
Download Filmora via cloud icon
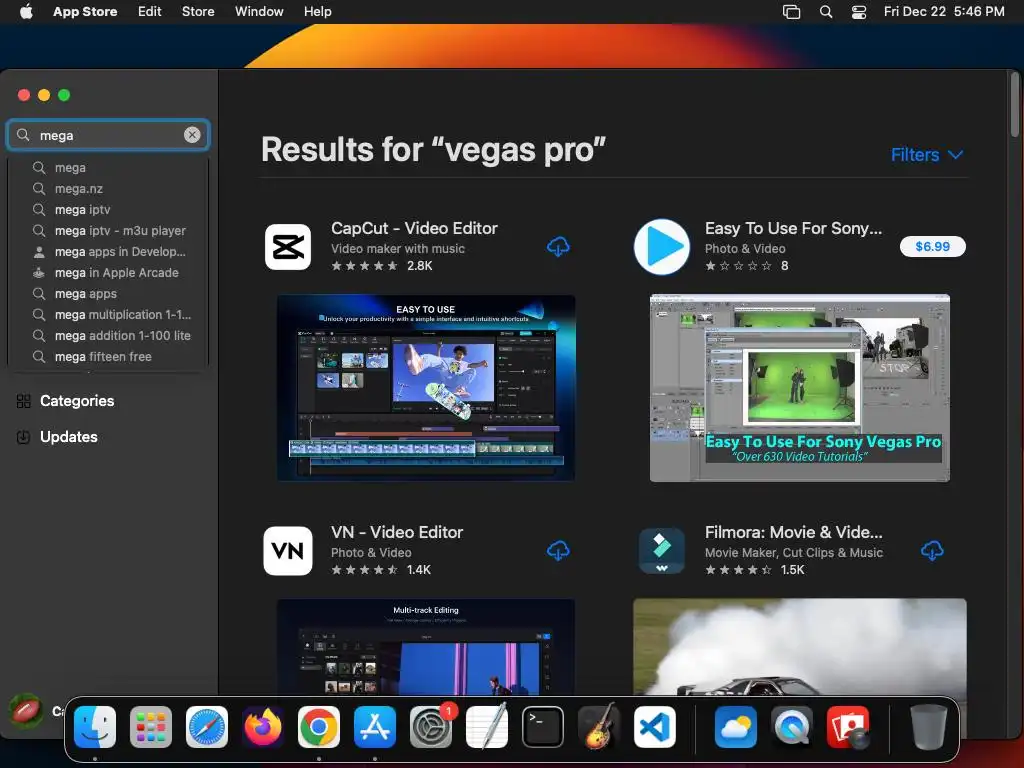[932, 551]
